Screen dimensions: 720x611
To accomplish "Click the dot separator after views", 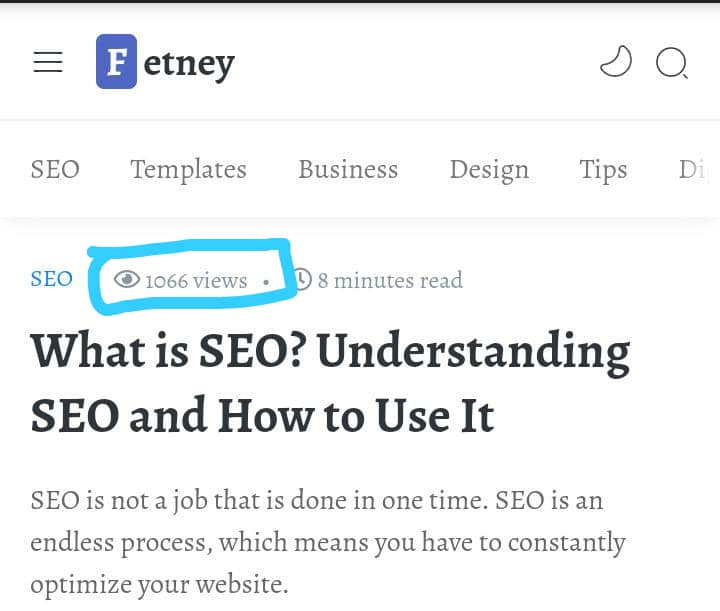I will pyautogui.click(x=266, y=283).
